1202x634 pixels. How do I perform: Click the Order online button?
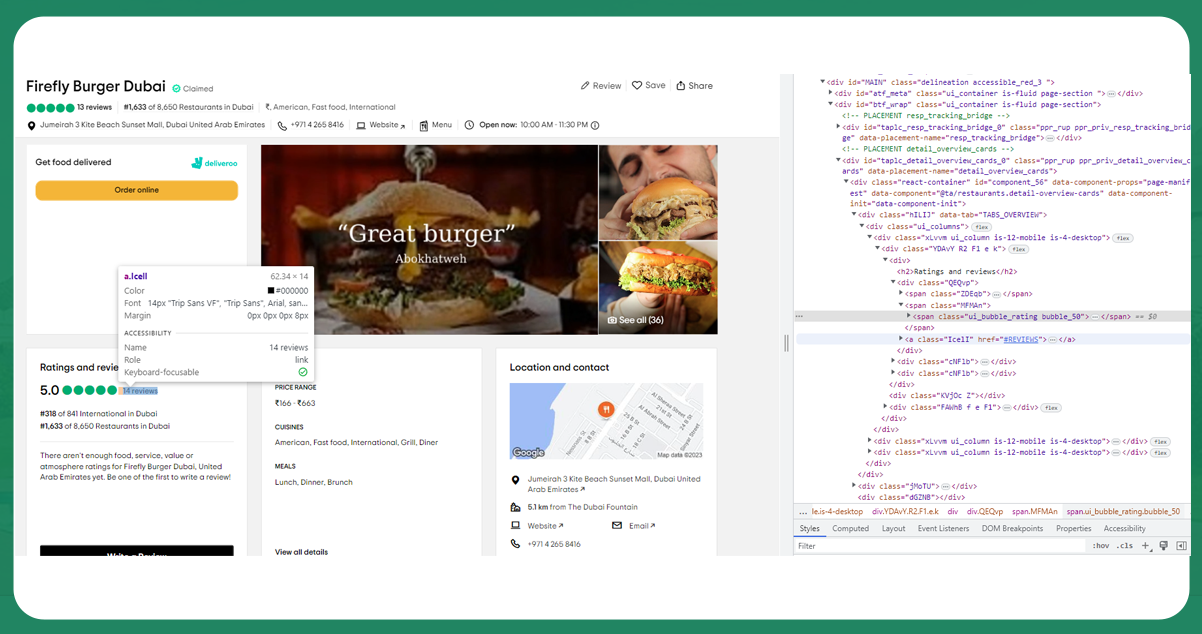137,190
